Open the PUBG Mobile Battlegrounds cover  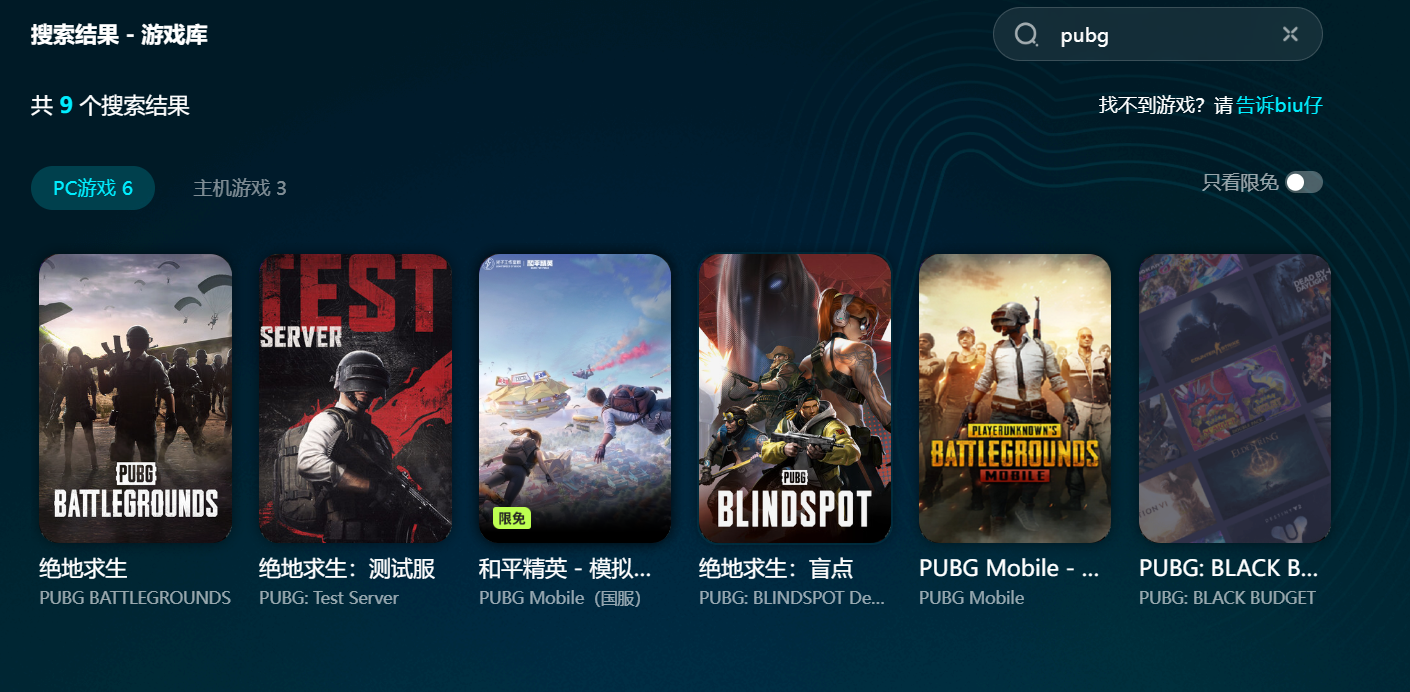pyautogui.click(x=1015, y=398)
